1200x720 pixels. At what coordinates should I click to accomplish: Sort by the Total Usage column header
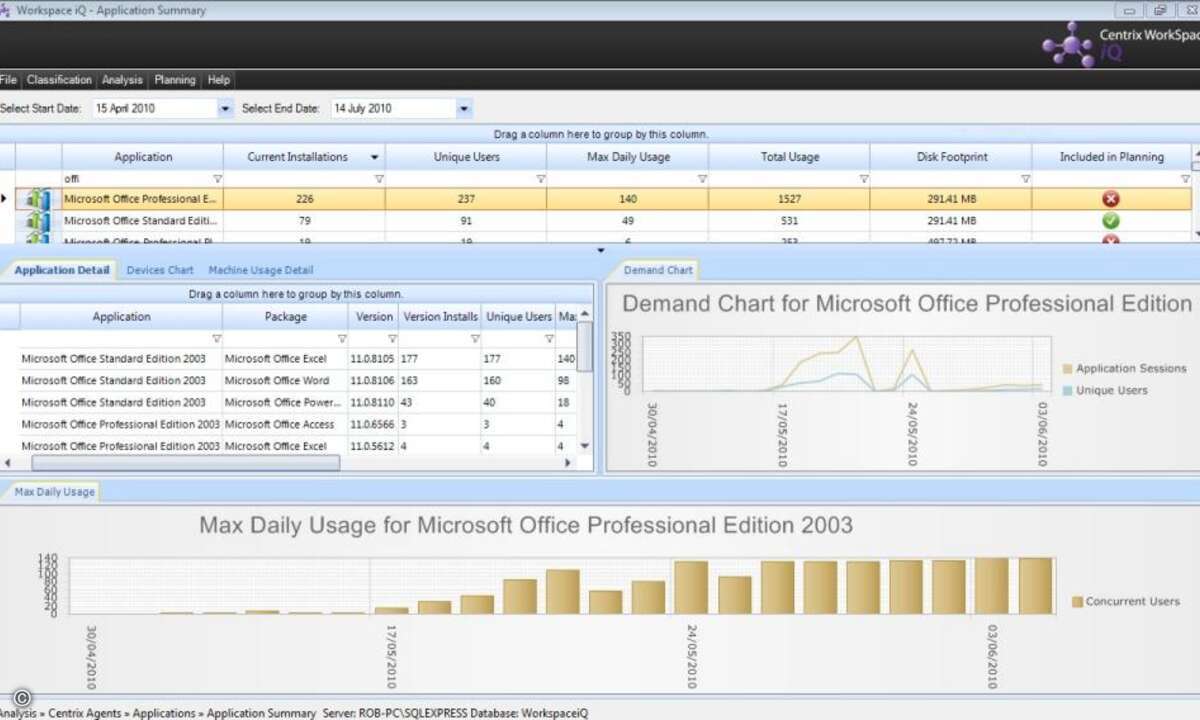pyautogui.click(x=789, y=157)
